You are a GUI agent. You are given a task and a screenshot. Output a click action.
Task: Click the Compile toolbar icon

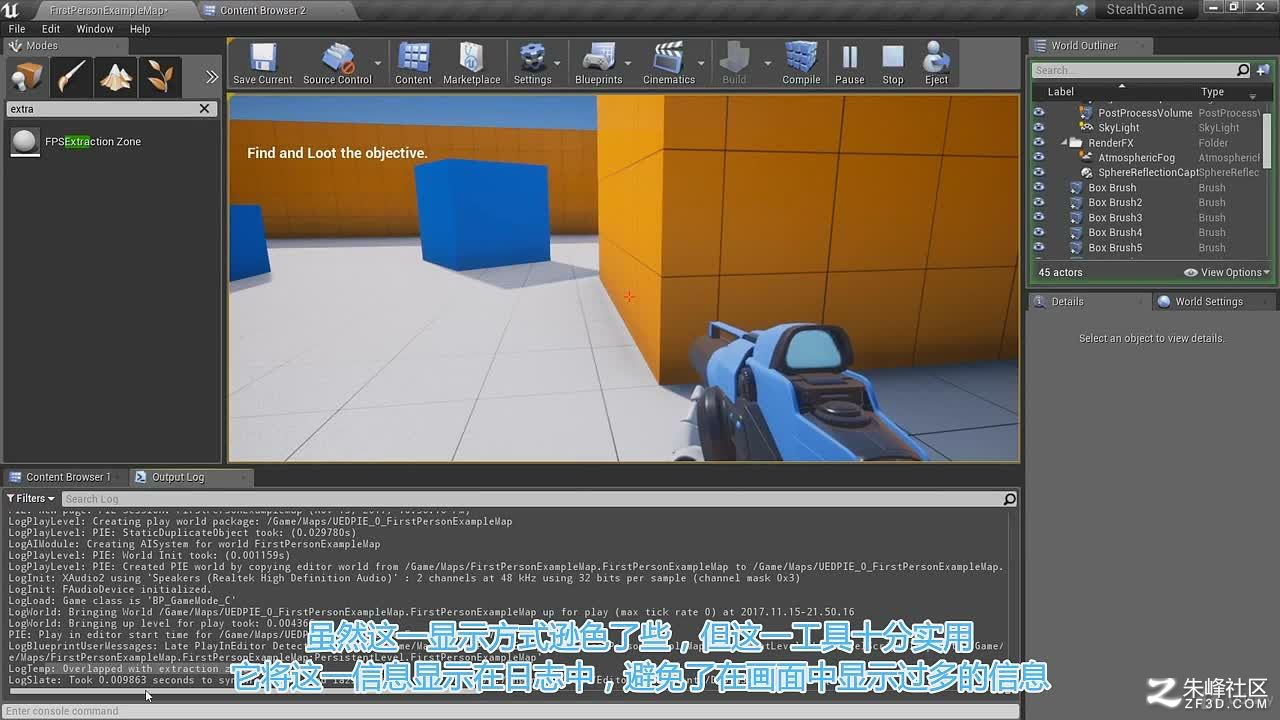click(801, 63)
